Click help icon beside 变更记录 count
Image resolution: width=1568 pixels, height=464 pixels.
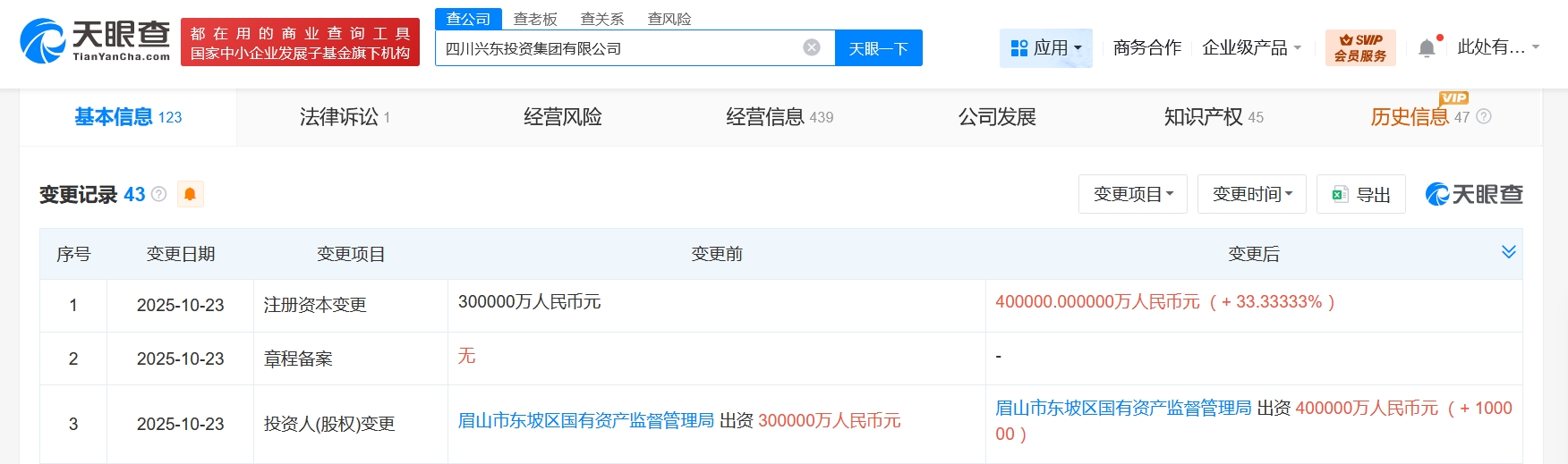click(159, 194)
